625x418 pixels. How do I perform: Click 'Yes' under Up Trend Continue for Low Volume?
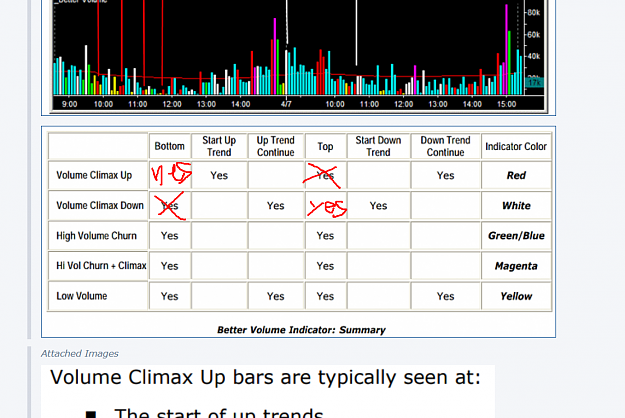(x=275, y=296)
